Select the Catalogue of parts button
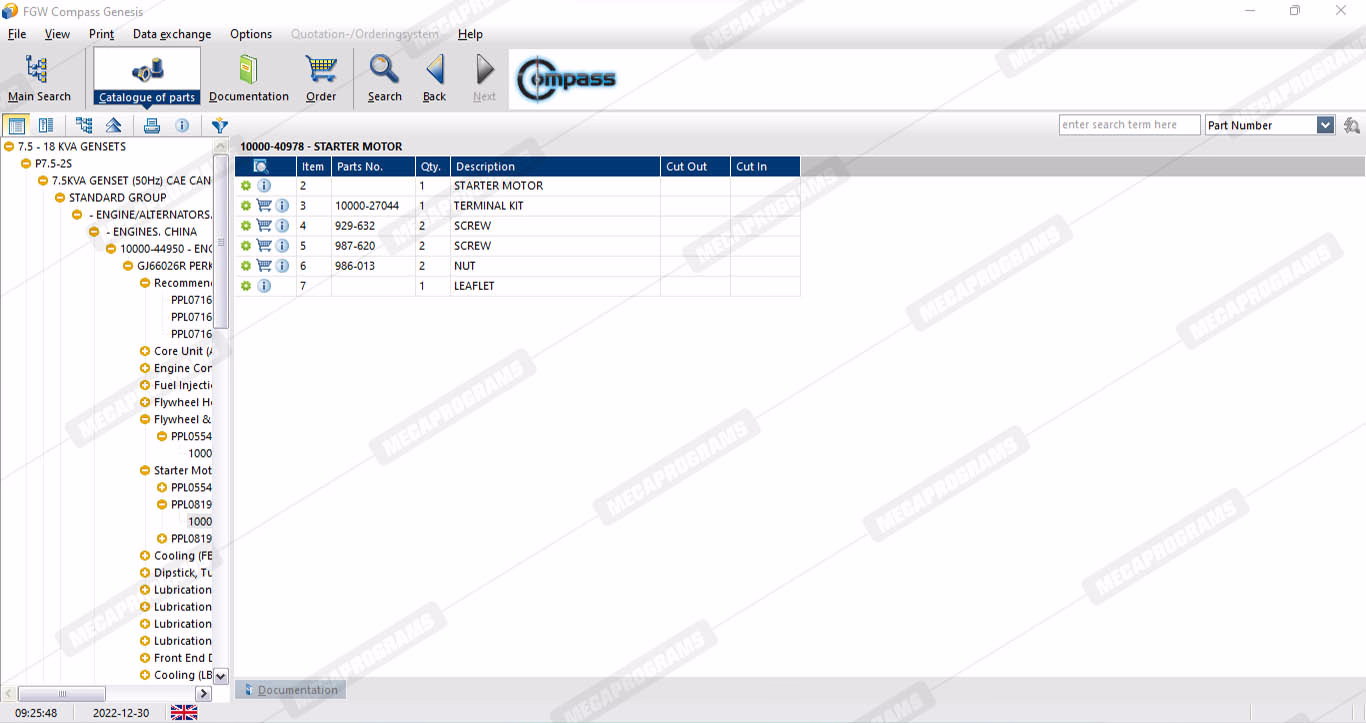The image size is (1366, 723). [x=147, y=78]
